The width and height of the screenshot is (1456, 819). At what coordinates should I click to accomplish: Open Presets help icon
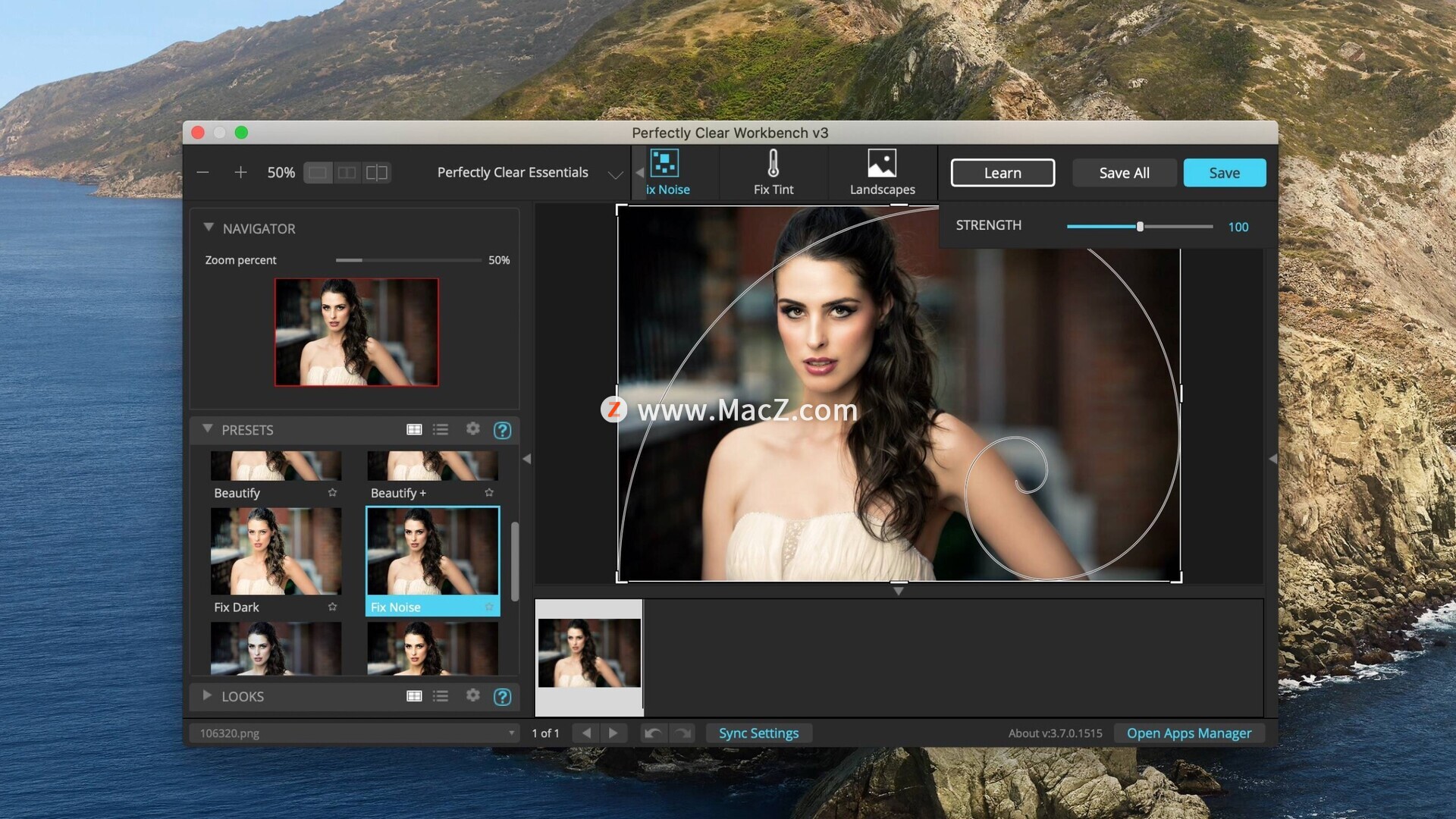[502, 430]
